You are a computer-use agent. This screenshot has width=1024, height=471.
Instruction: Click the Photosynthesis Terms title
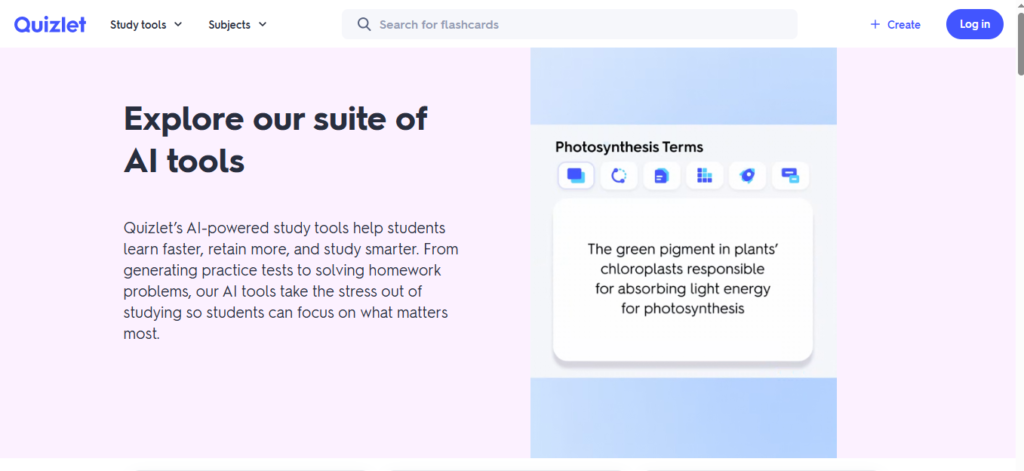point(629,147)
